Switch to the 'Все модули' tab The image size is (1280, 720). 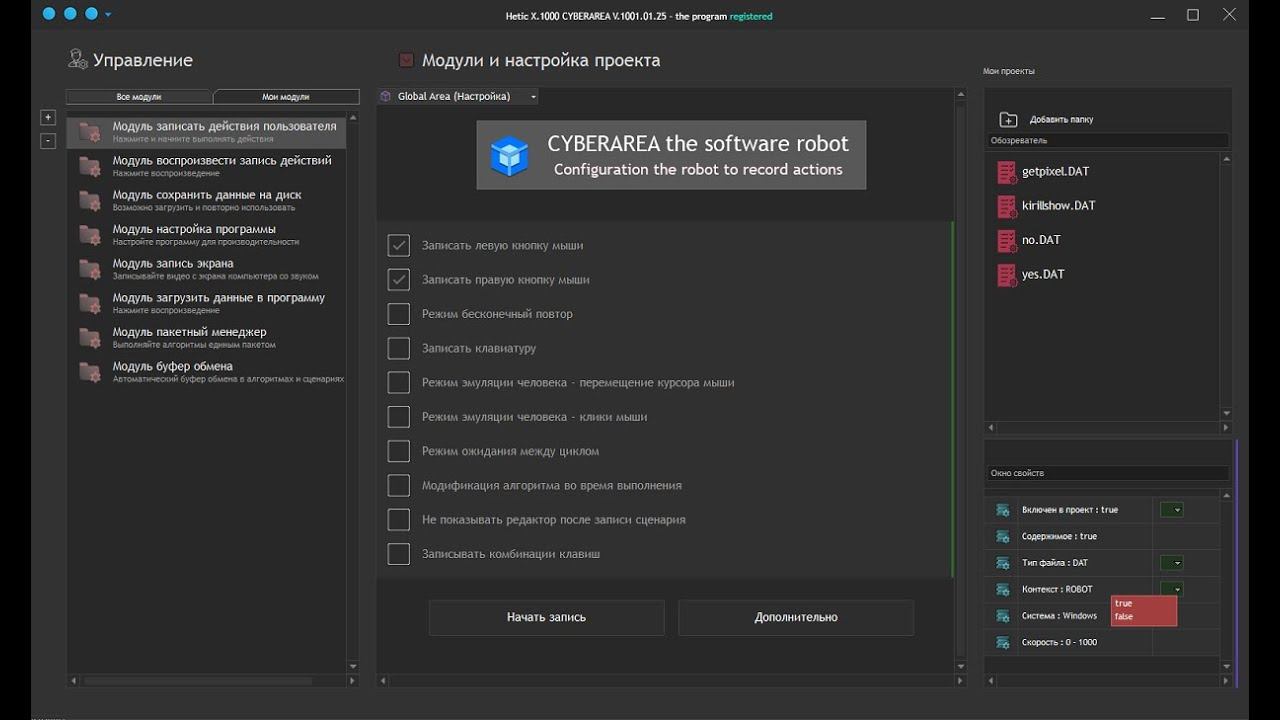pyautogui.click(x=139, y=97)
